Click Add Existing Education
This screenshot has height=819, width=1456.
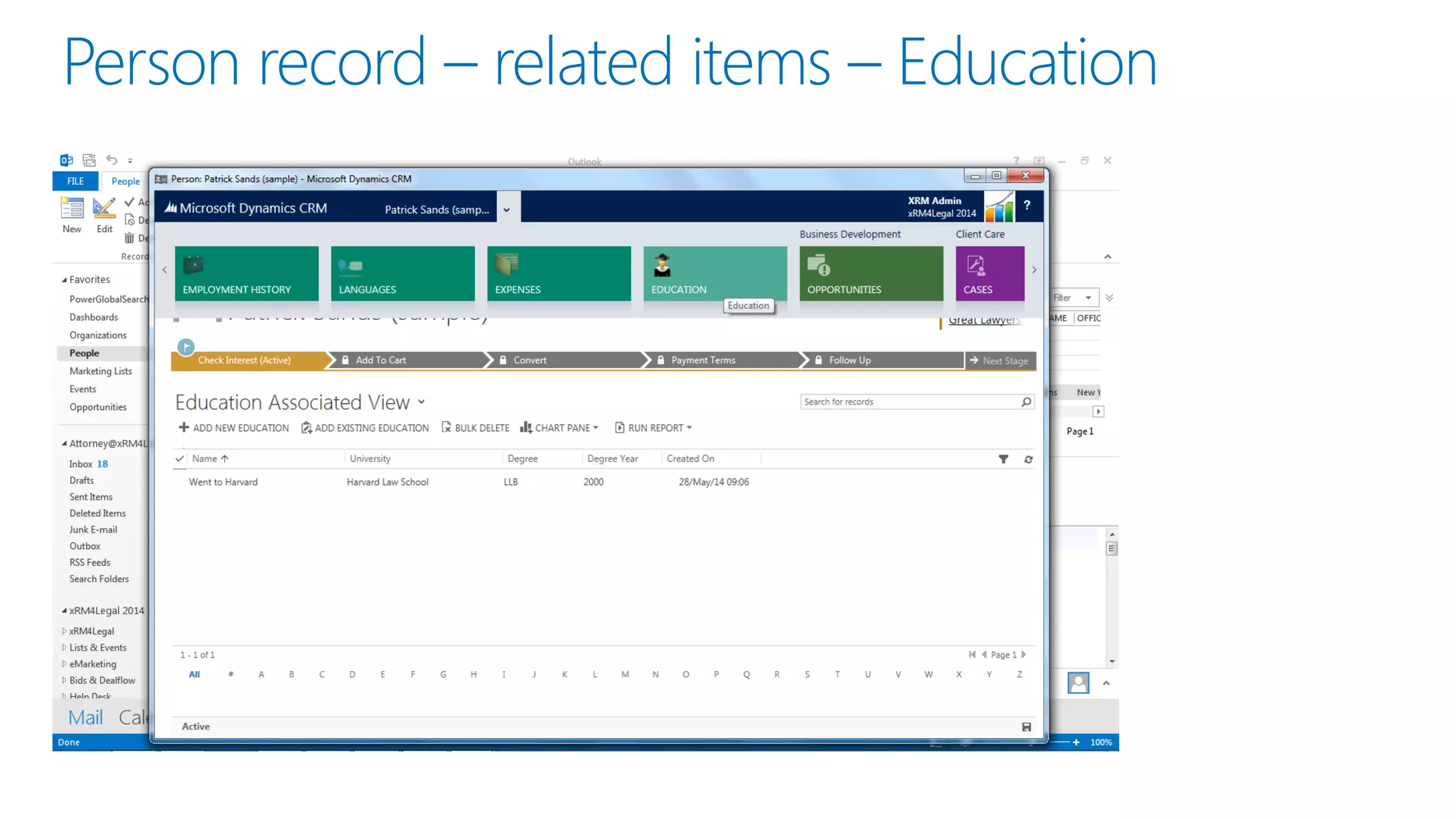coord(365,428)
